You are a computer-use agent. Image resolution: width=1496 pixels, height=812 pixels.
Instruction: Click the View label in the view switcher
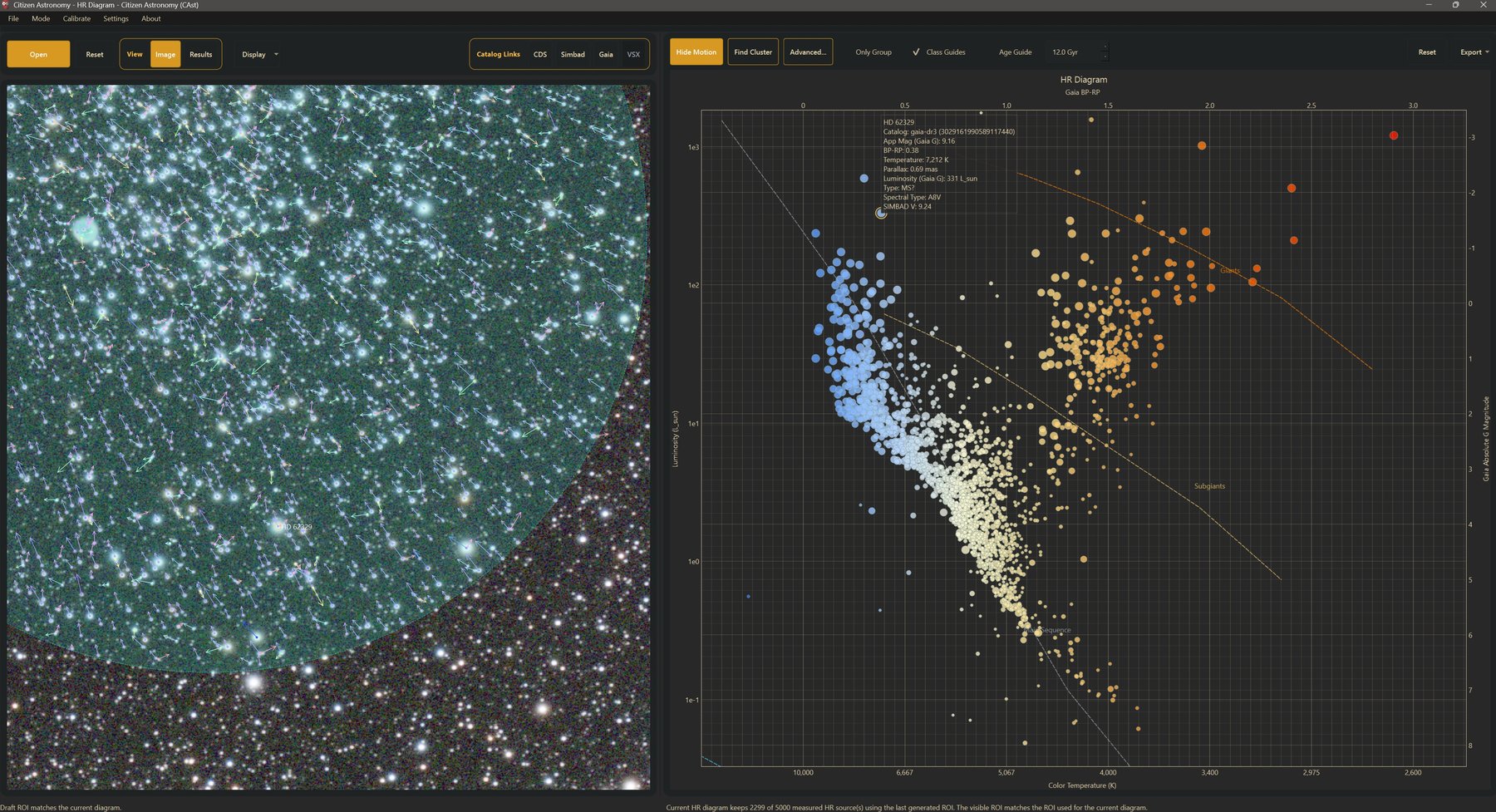[x=135, y=55]
